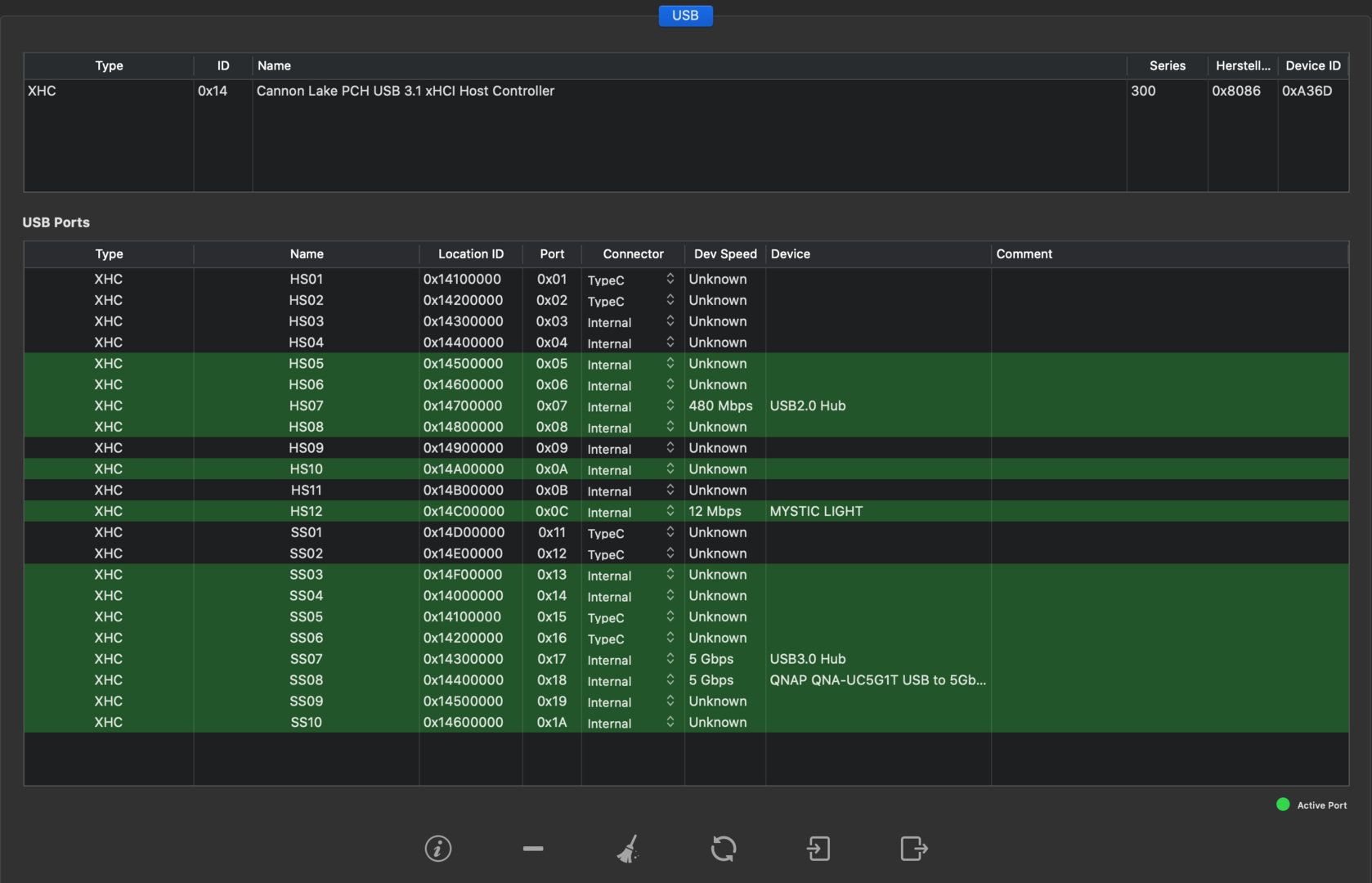1372x883 pixels.
Task: Click the export icon in bottom toolbar
Action: tap(913, 849)
